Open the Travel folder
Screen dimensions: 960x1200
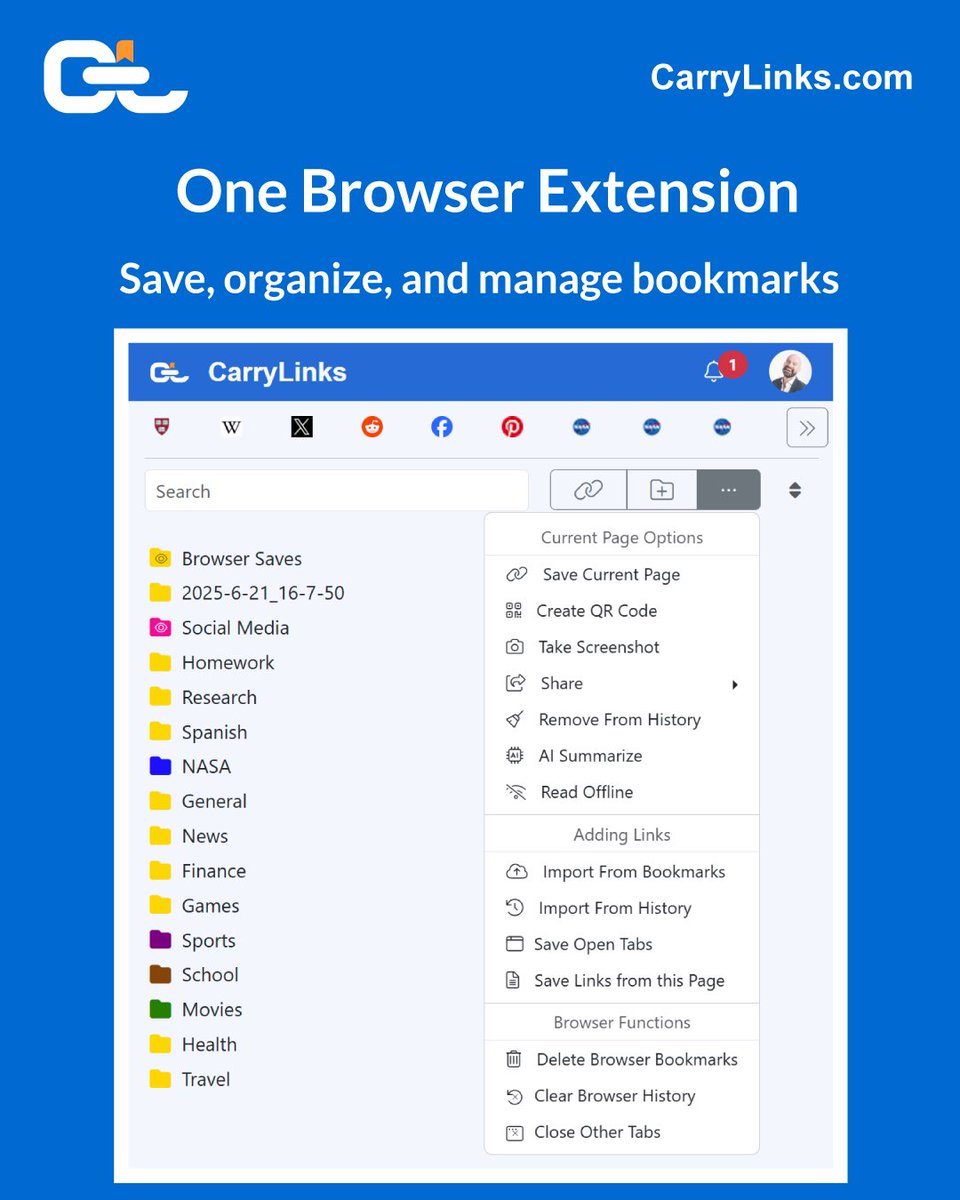coord(190,1079)
